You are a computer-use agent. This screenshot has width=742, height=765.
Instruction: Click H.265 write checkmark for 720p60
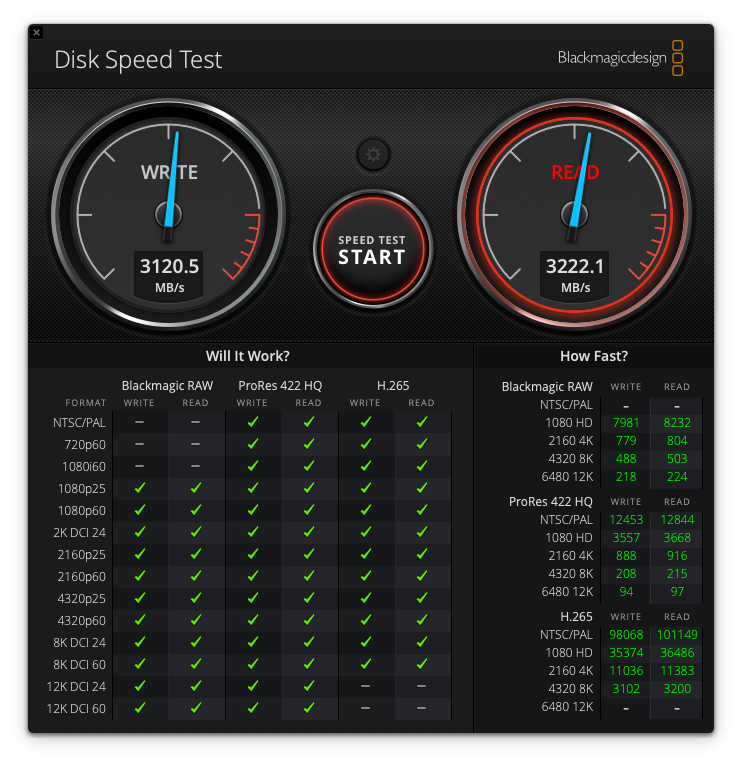point(366,444)
